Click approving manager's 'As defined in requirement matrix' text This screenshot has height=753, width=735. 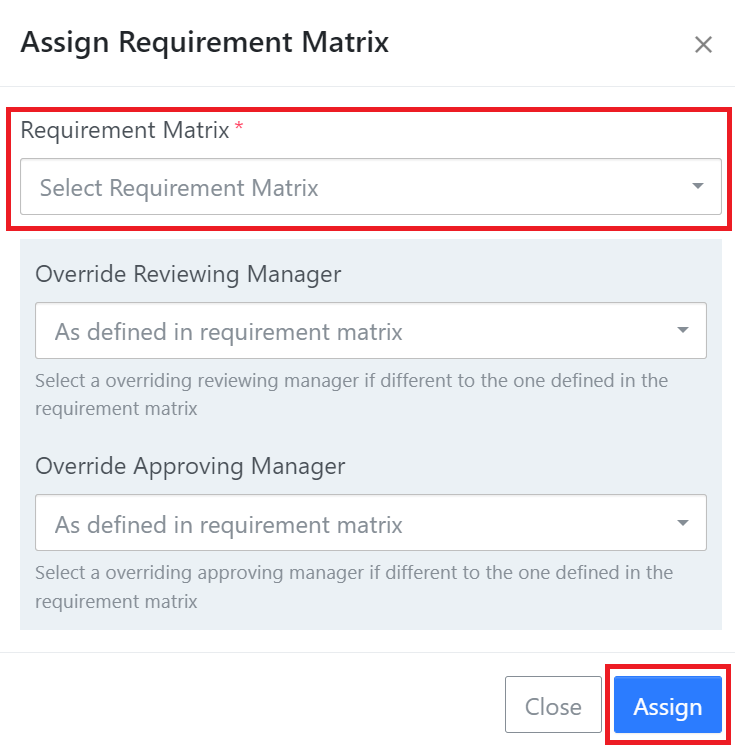(x=229, y=524)
